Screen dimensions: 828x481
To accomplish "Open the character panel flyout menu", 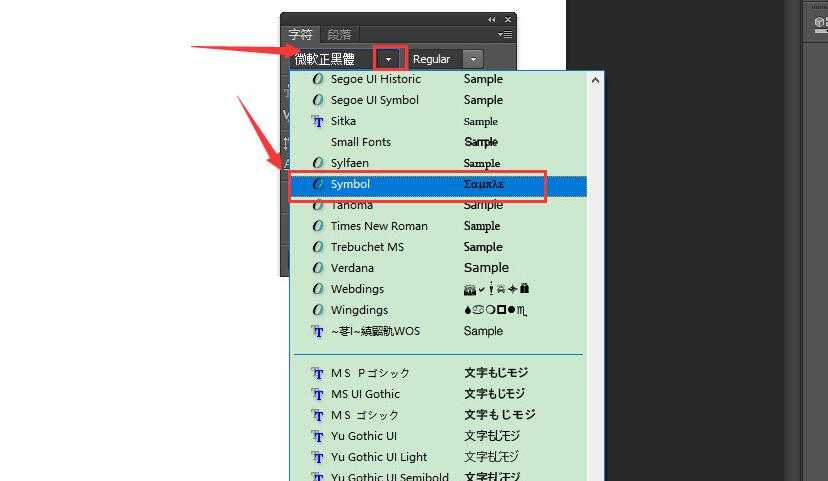I will [x=507, y=35].
